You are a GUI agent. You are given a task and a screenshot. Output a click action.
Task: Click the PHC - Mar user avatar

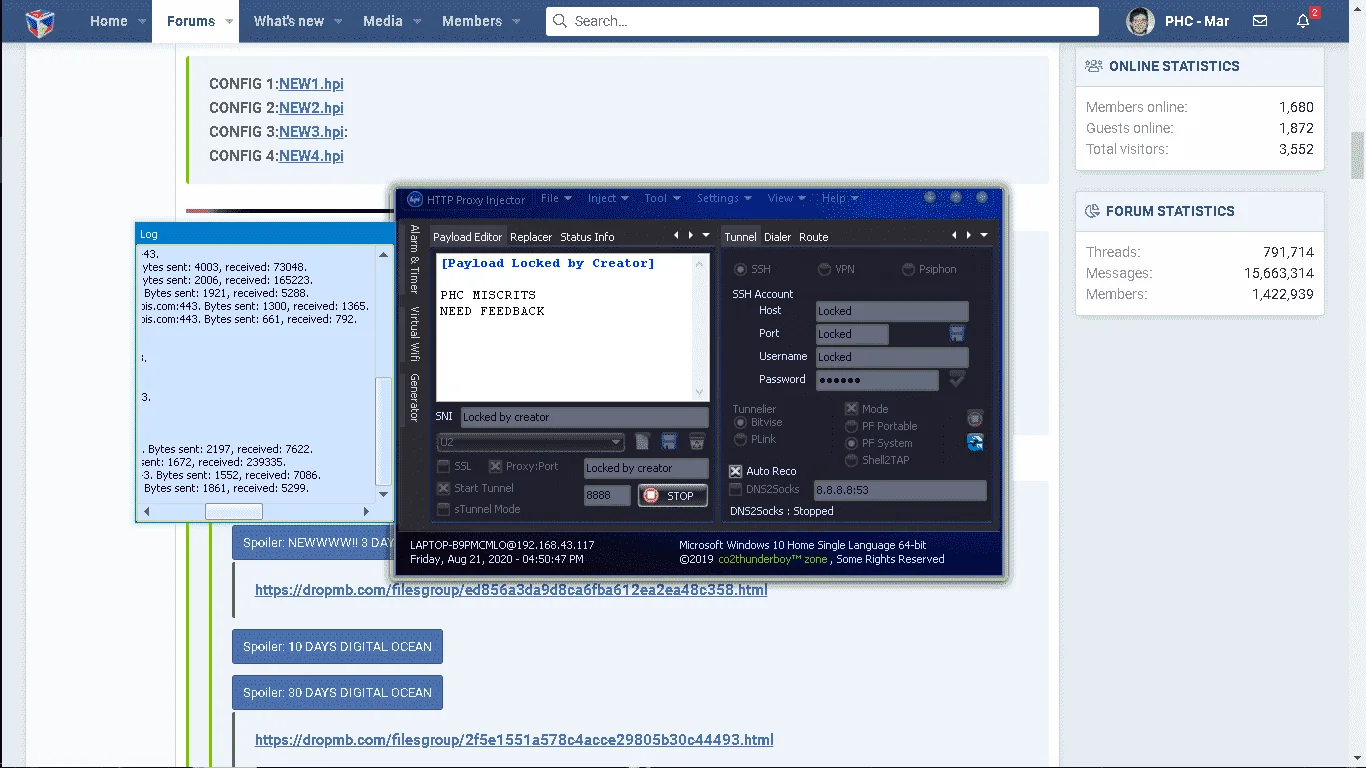click(1140, 21)
